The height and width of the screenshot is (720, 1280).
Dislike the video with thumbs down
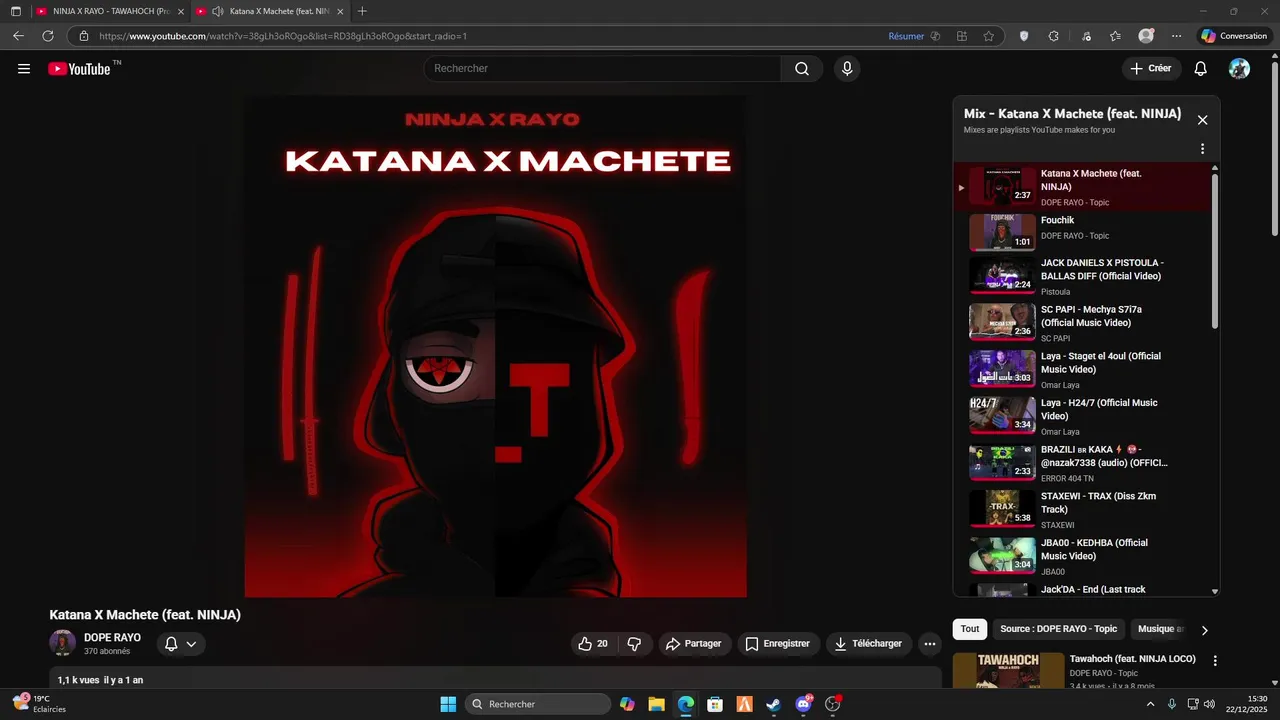point(634,644)
